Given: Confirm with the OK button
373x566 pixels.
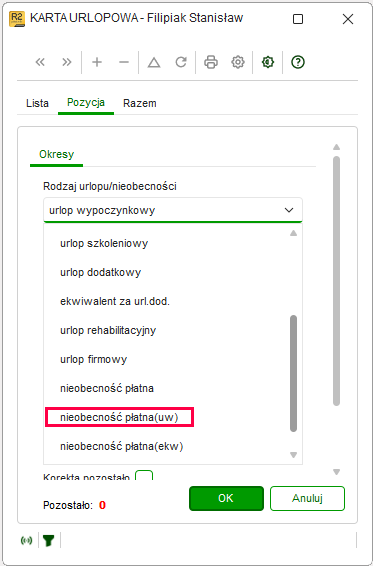Looking at the screenshot, I should [x=226, y=498].
